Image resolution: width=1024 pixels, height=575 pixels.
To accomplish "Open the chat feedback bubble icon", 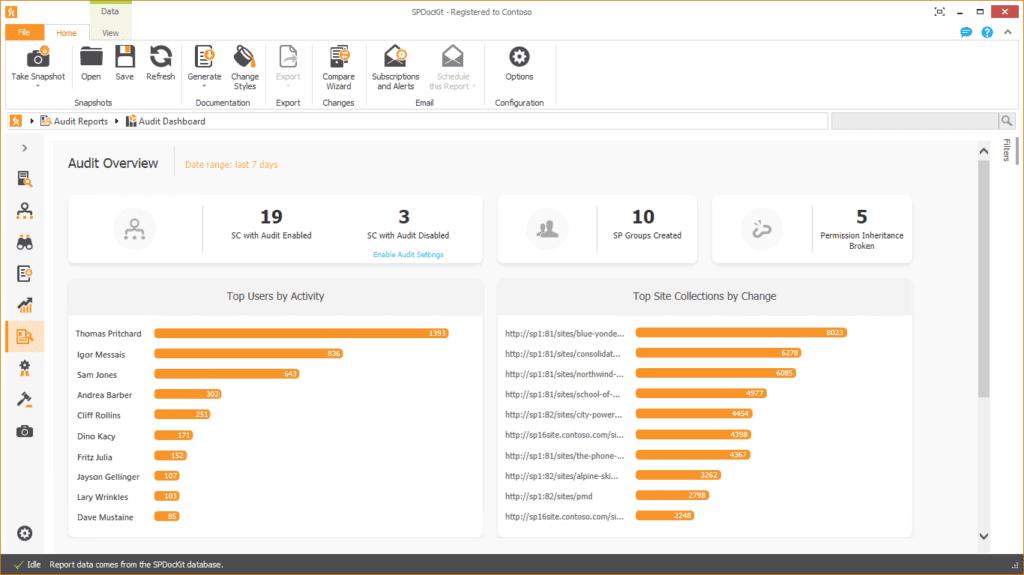I will point(966,32).
